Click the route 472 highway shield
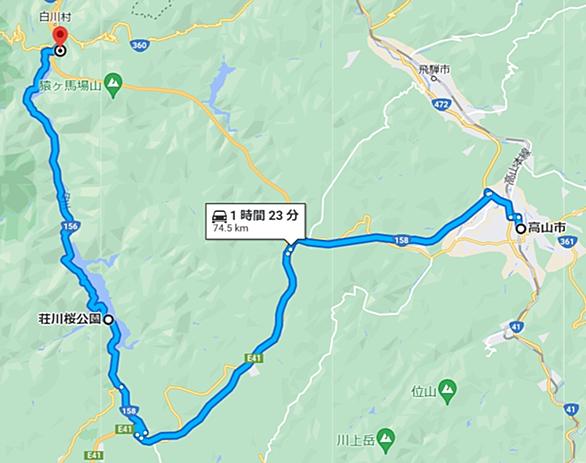Image resolution: width=586 pixels, height=463 pixels. point(441,104)
